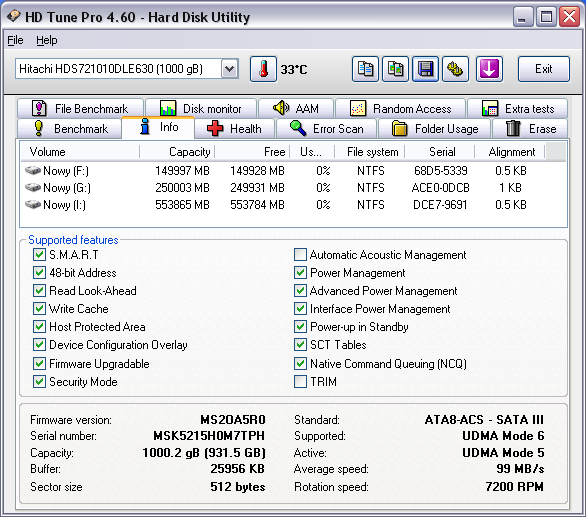The height and width of the screenshot is (517, 586).
Task: Switch to the Error Scan tab
Action: click(326, 129)
